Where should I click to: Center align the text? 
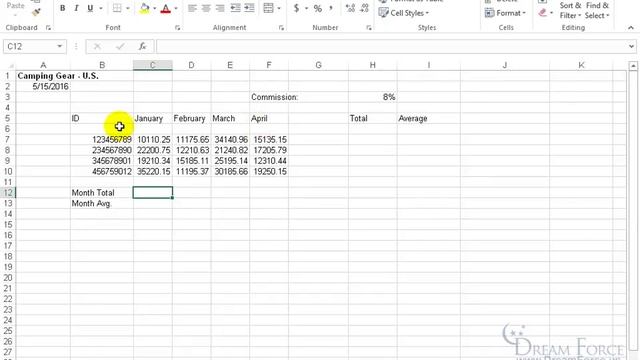pos(206,8)
